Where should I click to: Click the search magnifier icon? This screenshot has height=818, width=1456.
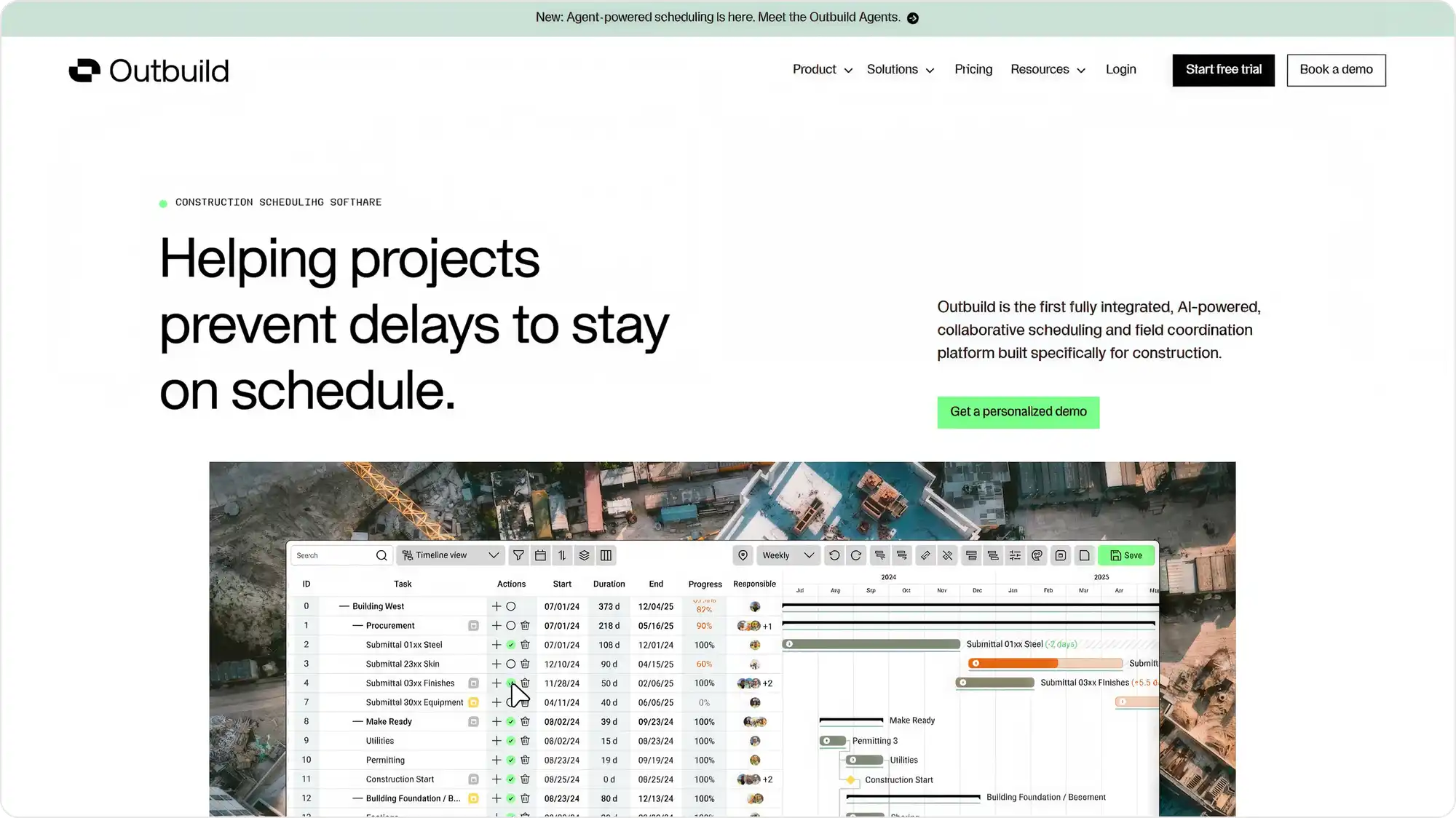[381, 555]
